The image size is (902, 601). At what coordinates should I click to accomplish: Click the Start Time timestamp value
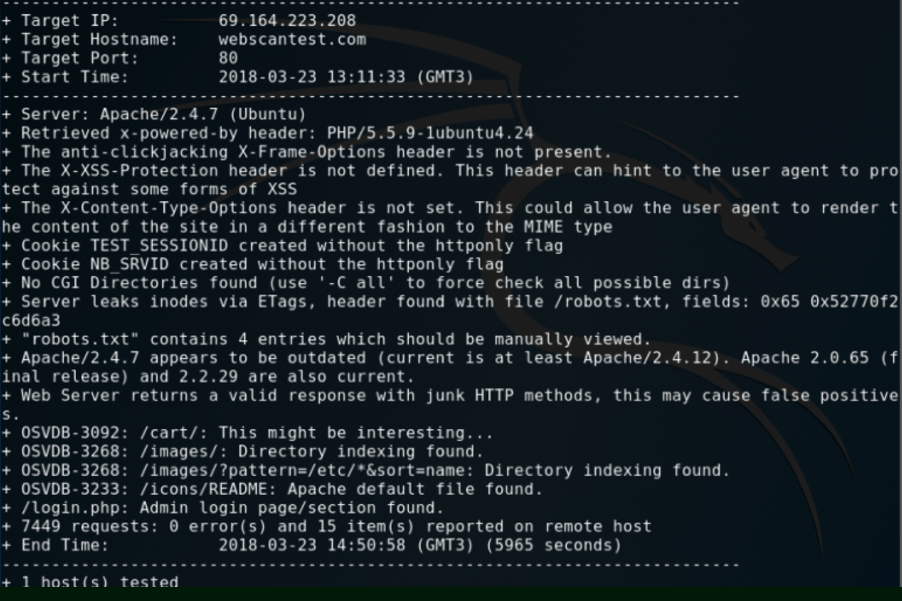345,77
